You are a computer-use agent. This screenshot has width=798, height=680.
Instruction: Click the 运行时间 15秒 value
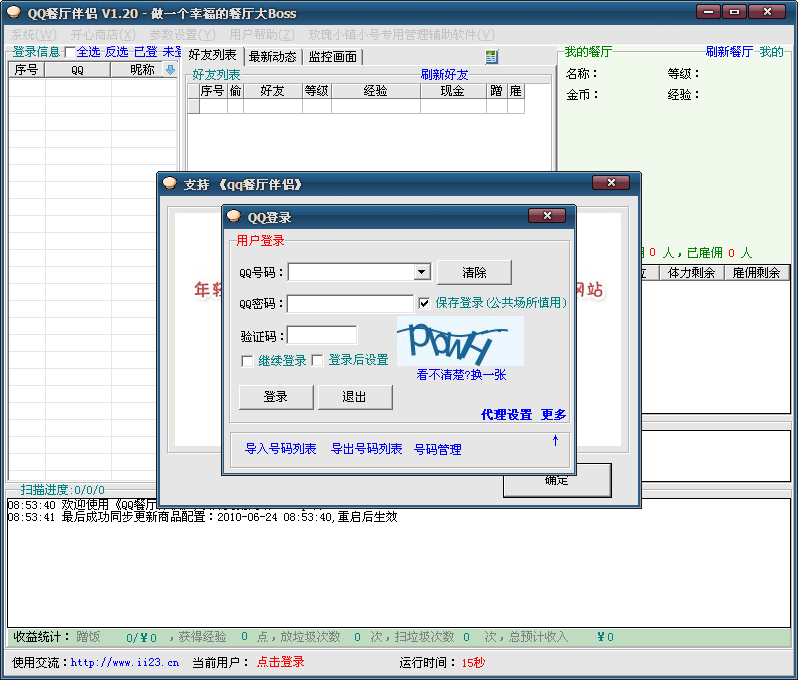[x=473, y=663]
